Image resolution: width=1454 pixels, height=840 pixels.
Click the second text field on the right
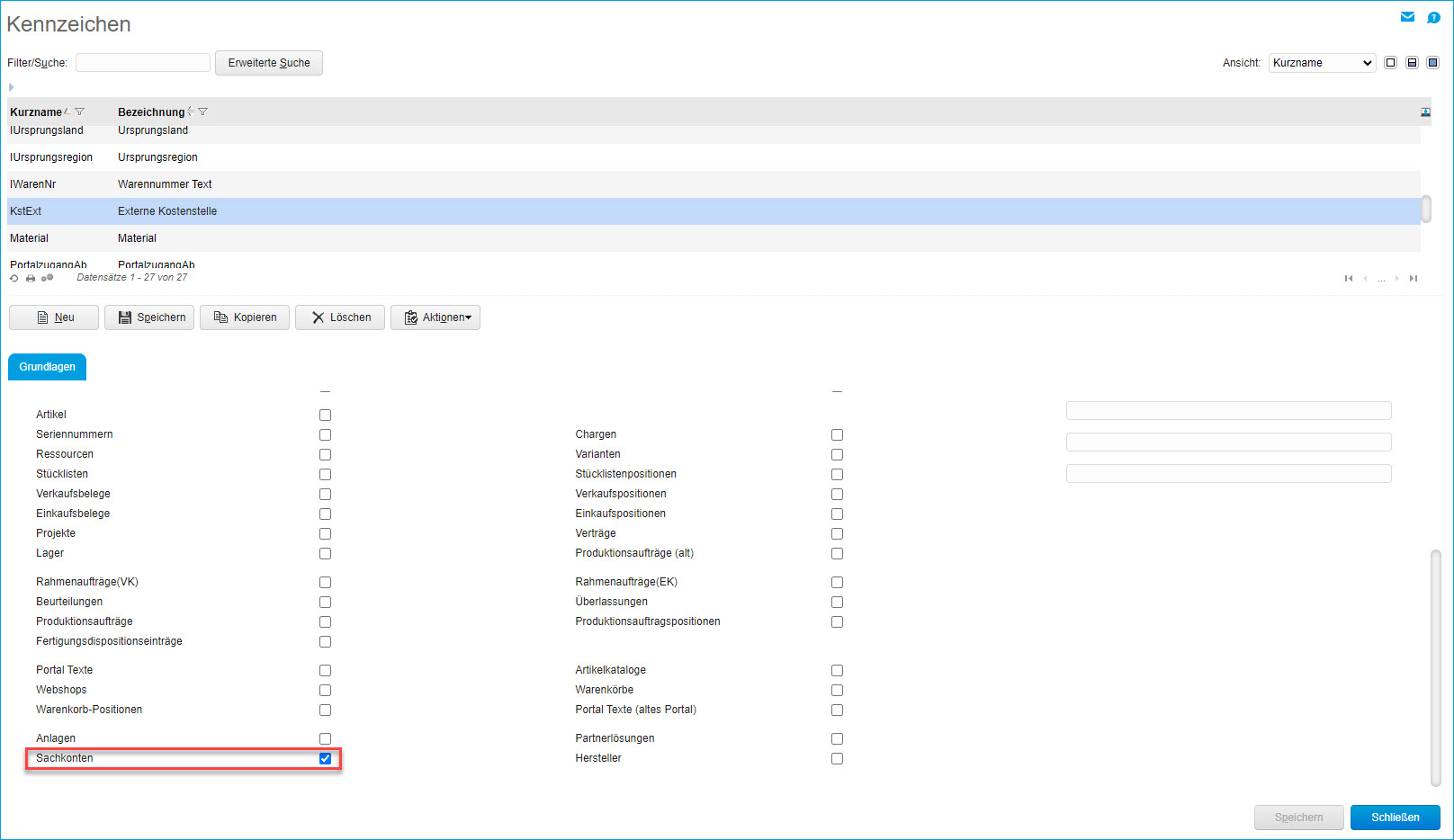(x=1229, y=442)
